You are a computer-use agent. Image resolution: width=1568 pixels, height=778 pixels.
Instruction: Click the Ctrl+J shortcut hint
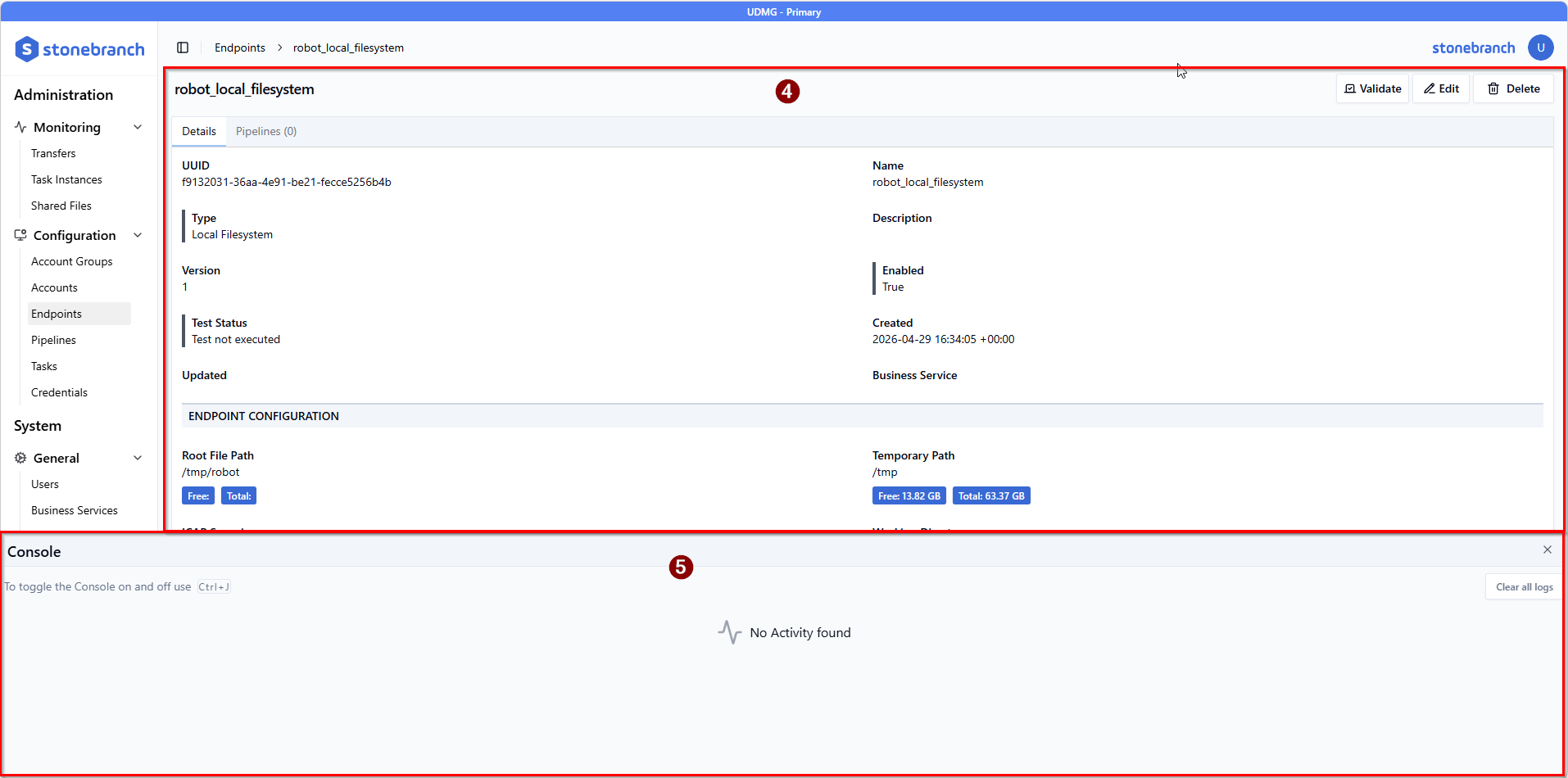[214, 586]
